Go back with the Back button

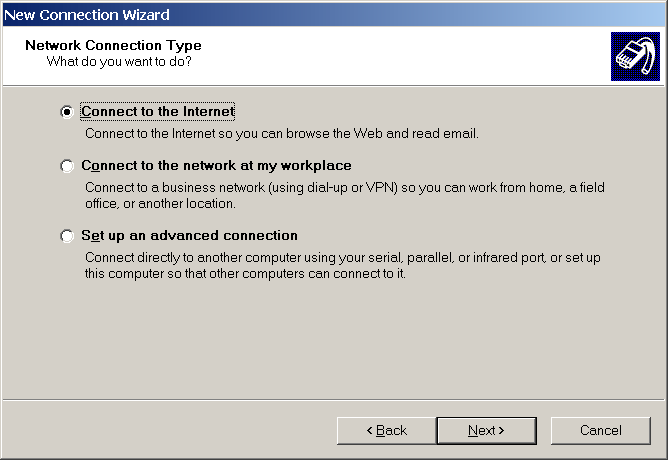[x=386, y=430]
